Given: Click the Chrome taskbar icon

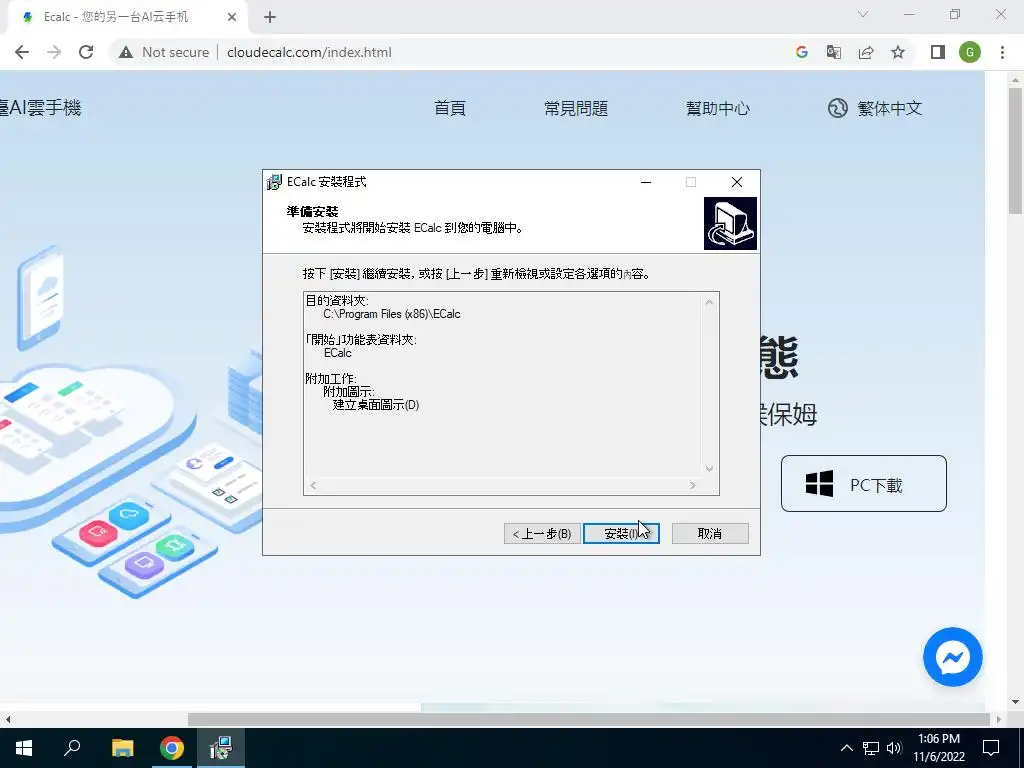Looking at the screenshot, I should pos(172,748).
